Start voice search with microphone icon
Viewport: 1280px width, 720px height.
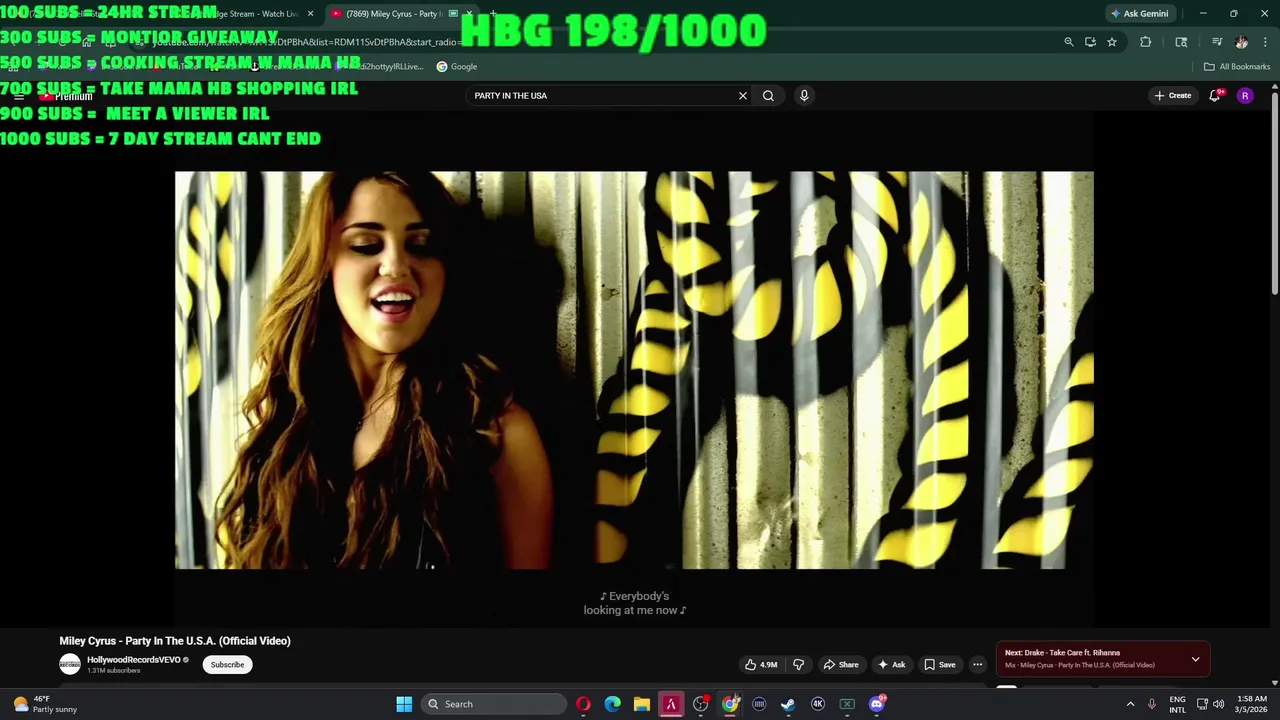pos(804,96)
